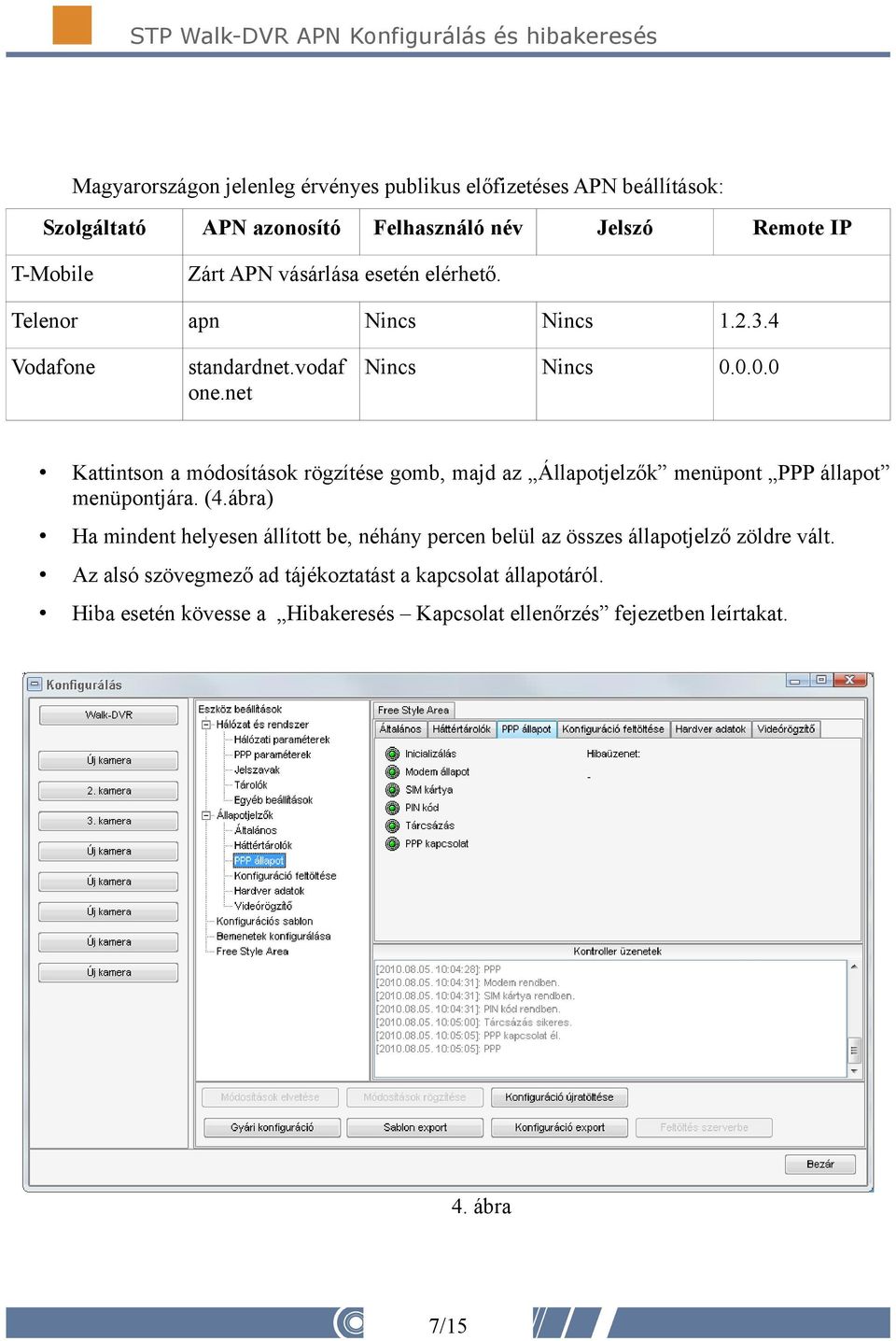Screen dimensions: 896x1341
Task: Click the Eszköz beállítások tree header
Action: [240, 710]
